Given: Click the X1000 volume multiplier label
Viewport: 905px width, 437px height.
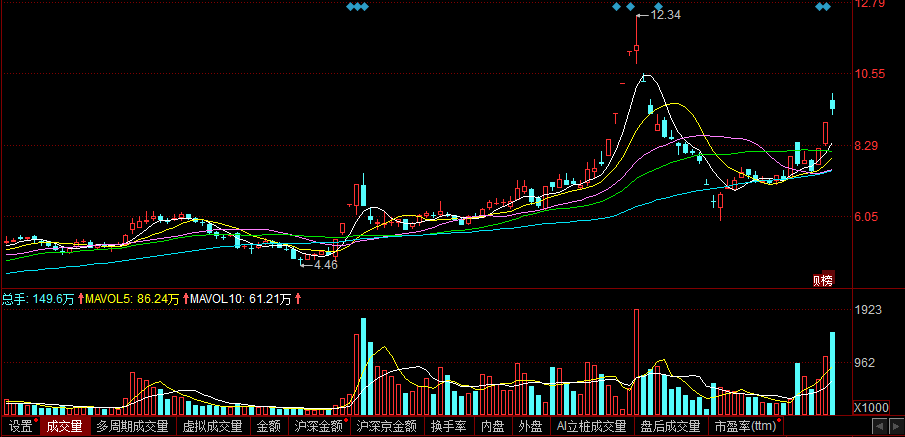Looking at the screenshot, I should (871, 408).
